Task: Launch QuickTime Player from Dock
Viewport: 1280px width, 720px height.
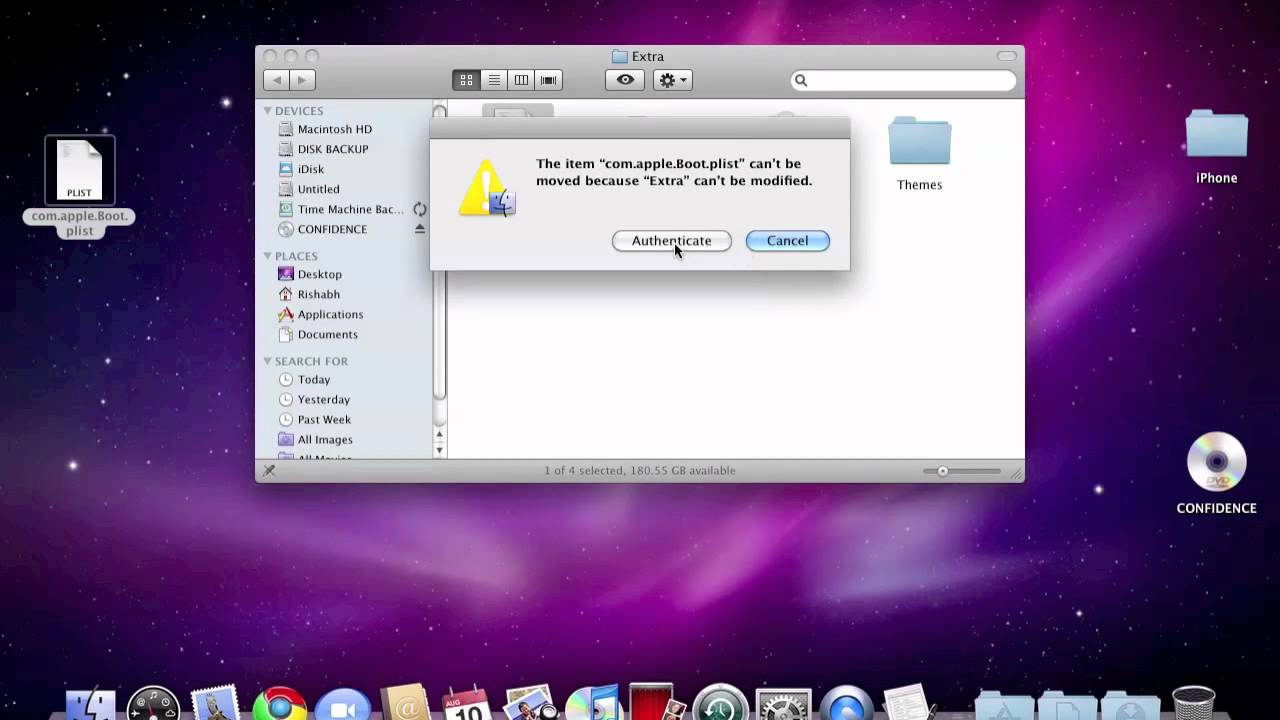Action: (846, 704)
